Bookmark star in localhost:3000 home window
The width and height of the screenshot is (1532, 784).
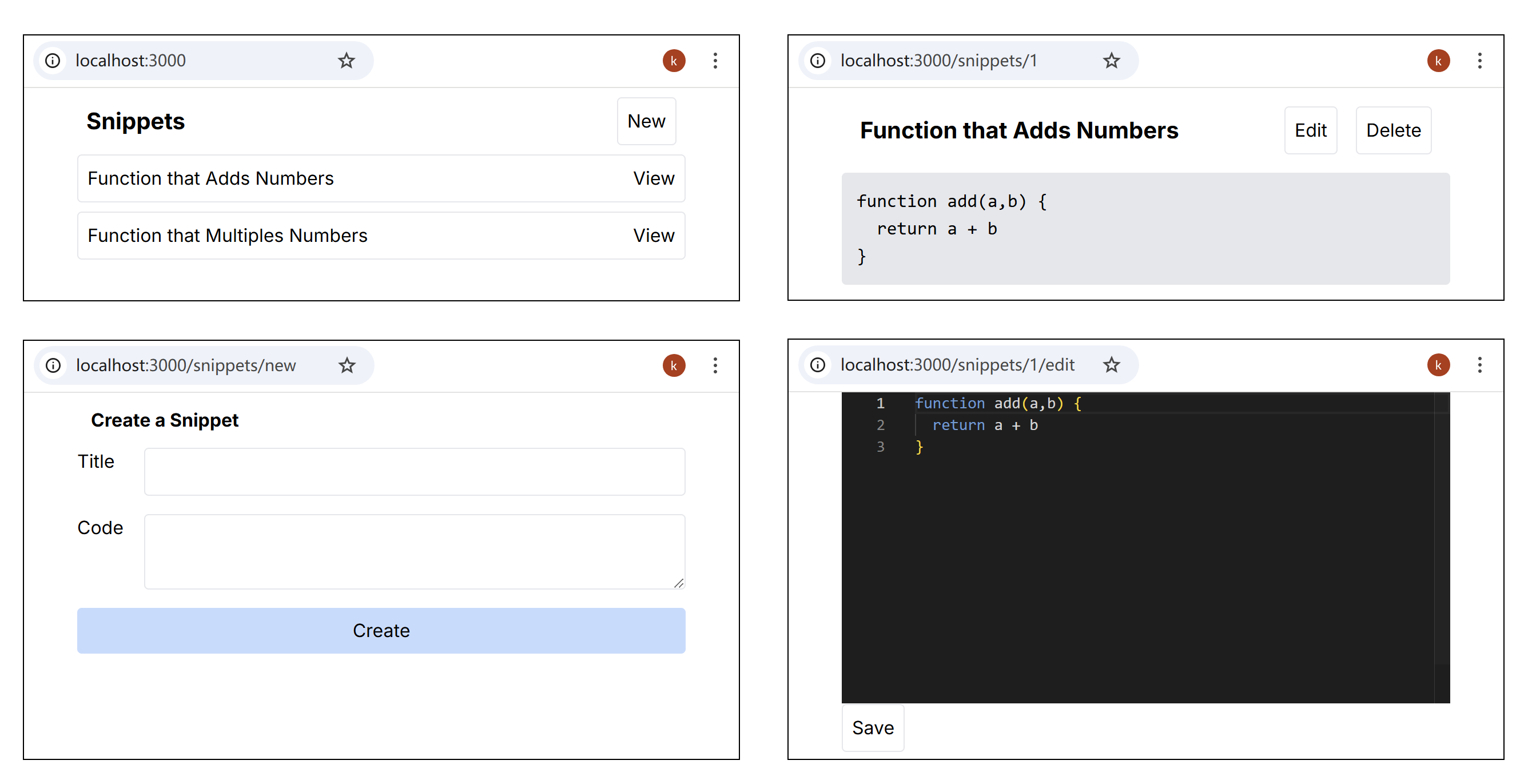tap(346, 61)
